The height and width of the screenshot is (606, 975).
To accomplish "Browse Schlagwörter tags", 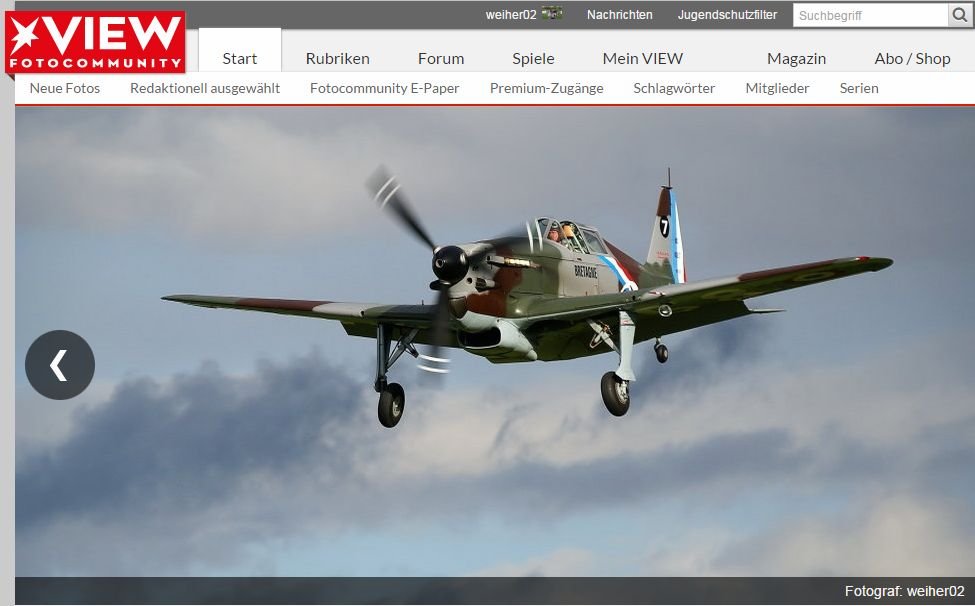I will tap(674, 88).
